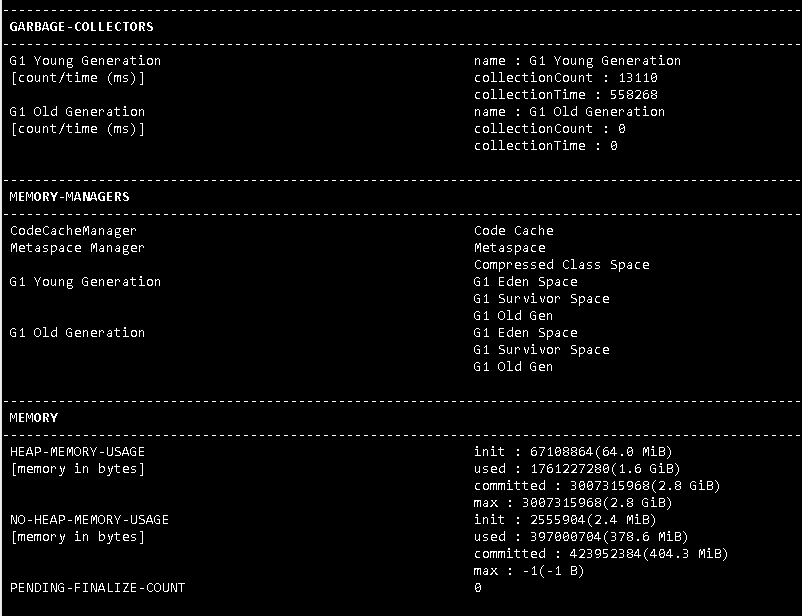Select the HEAP-MEMORY-USAGE label
Viewport: 802px width, 616px height.
pos(77,452)
